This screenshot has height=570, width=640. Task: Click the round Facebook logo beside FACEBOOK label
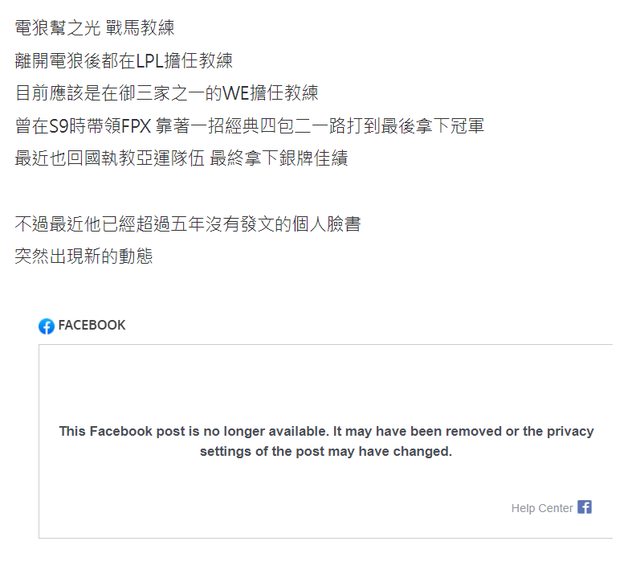click(x=46, y=326)
